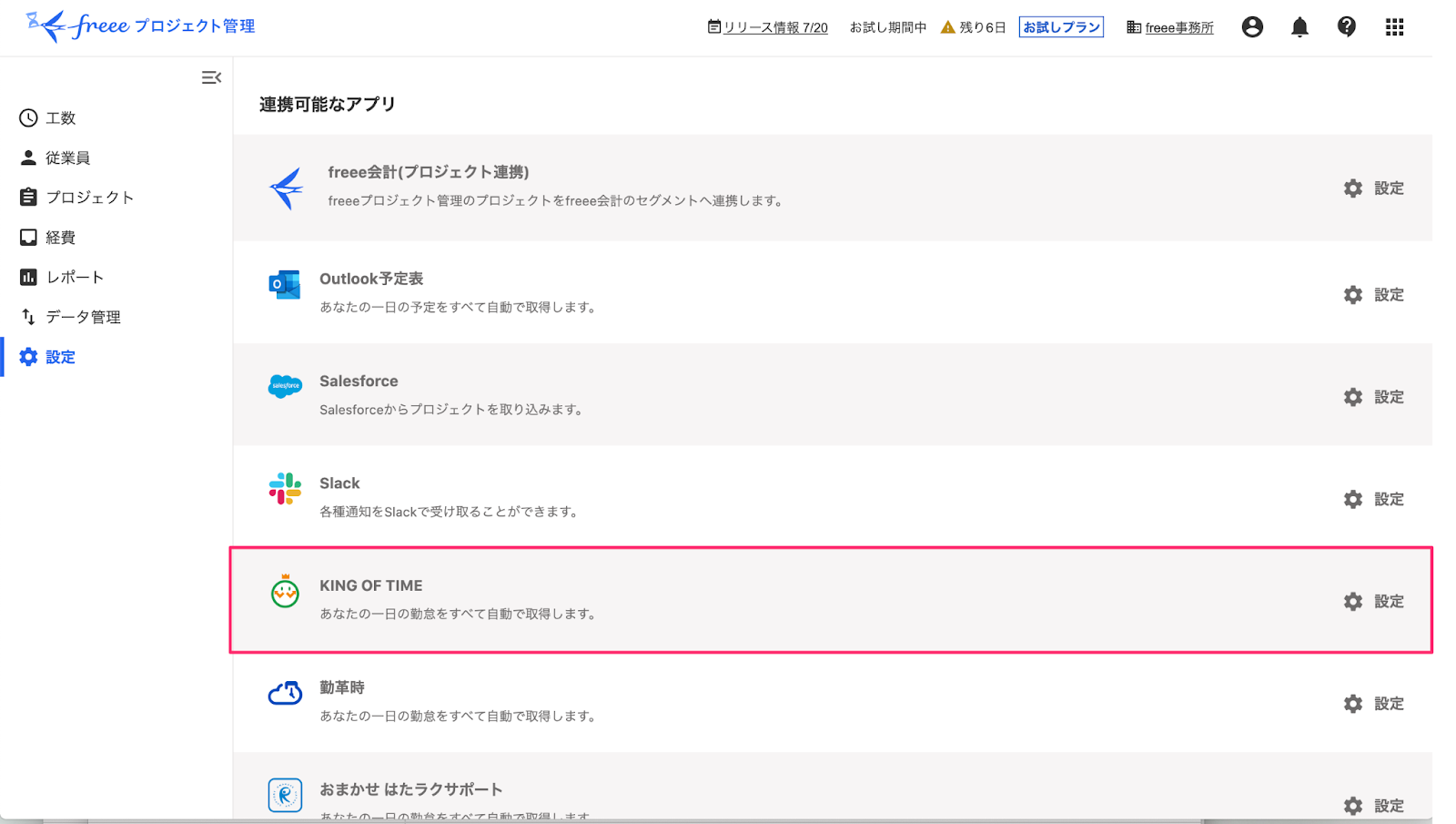Collapse the sidebar with the menu icon

click(x=211, y=77)
